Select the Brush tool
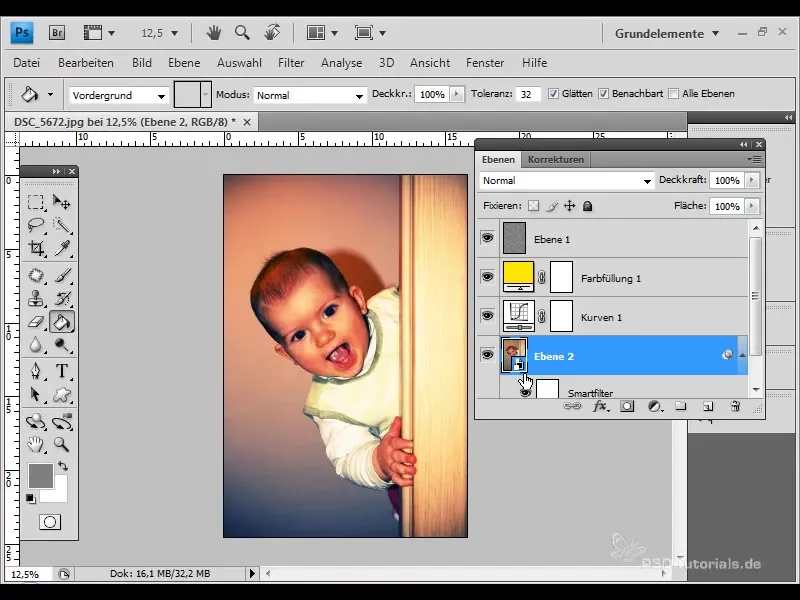800x600 pixels. [62, 276]
